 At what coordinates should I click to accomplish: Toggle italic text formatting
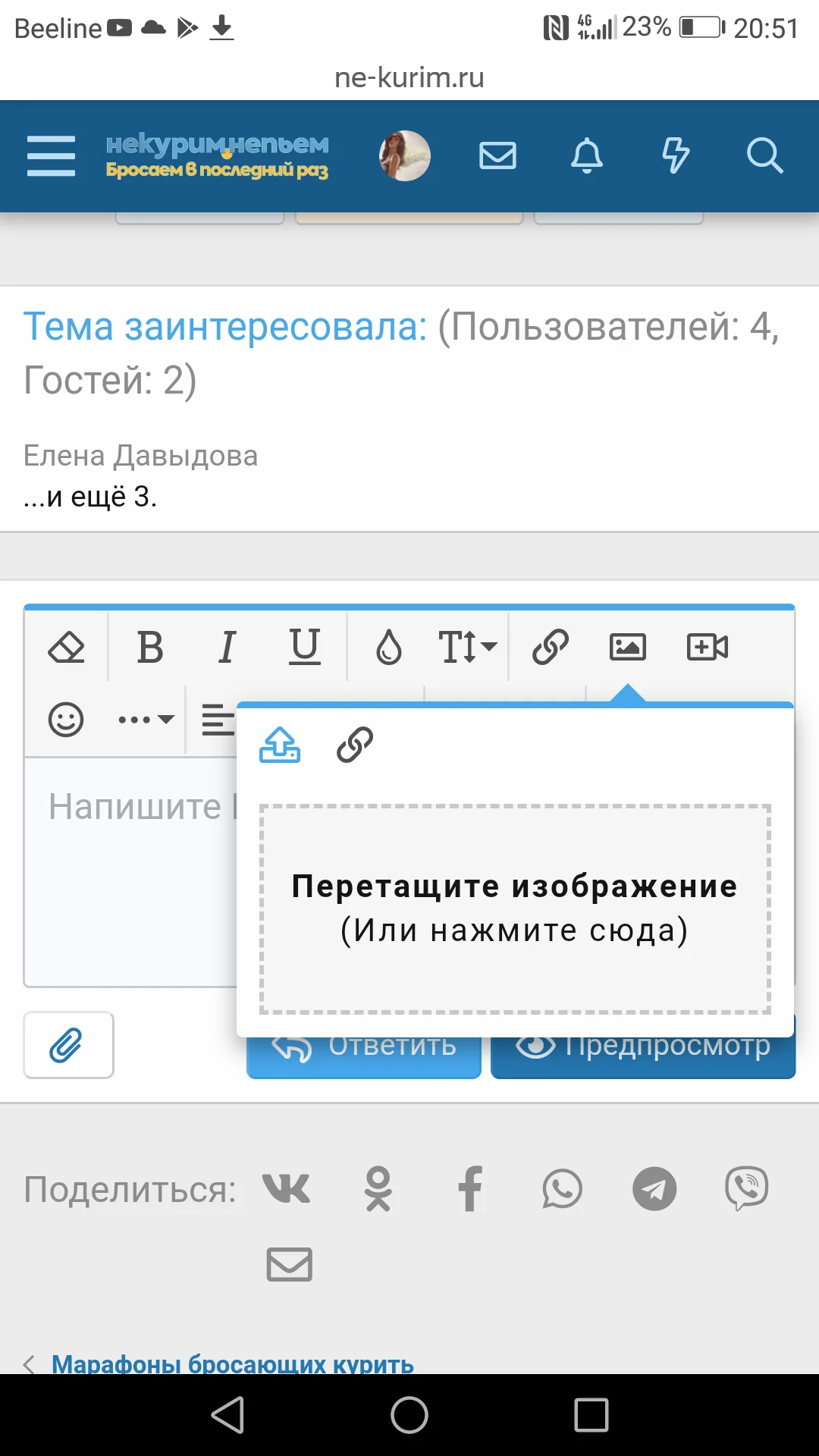point(227,647)
